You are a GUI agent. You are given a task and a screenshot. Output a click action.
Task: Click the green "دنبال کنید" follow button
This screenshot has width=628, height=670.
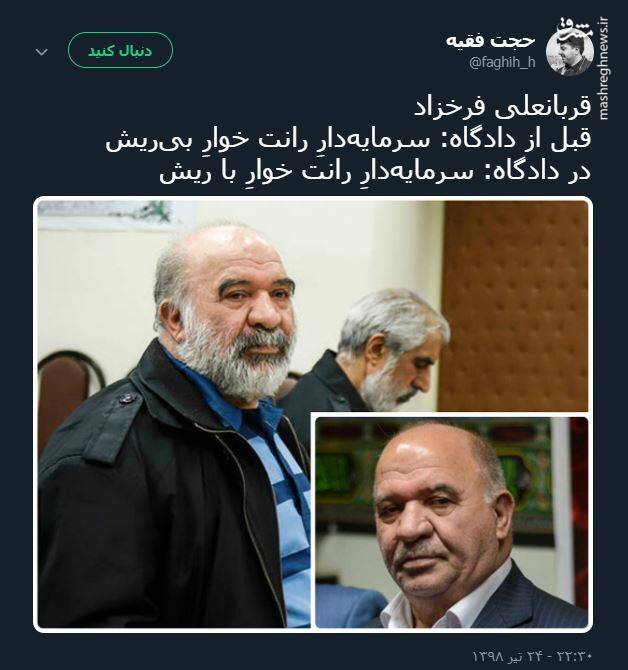120,50
